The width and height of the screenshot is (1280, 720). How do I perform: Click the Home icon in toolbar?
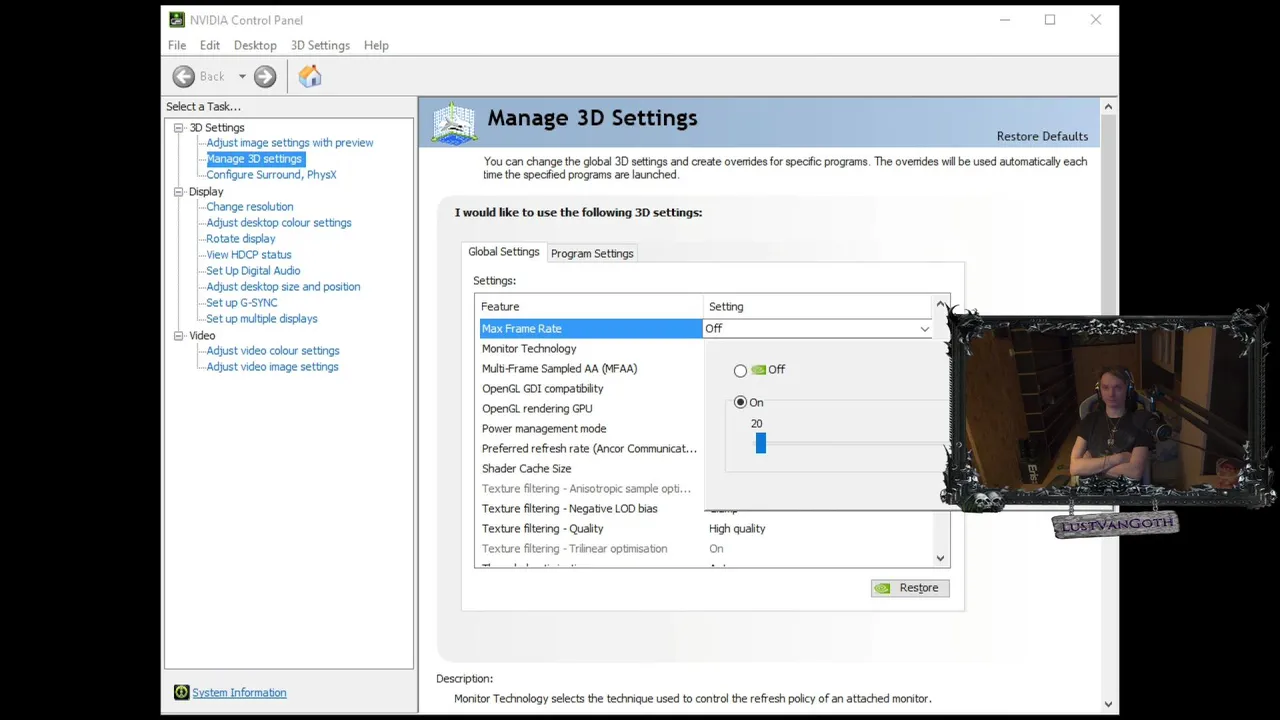coord(310,76)
